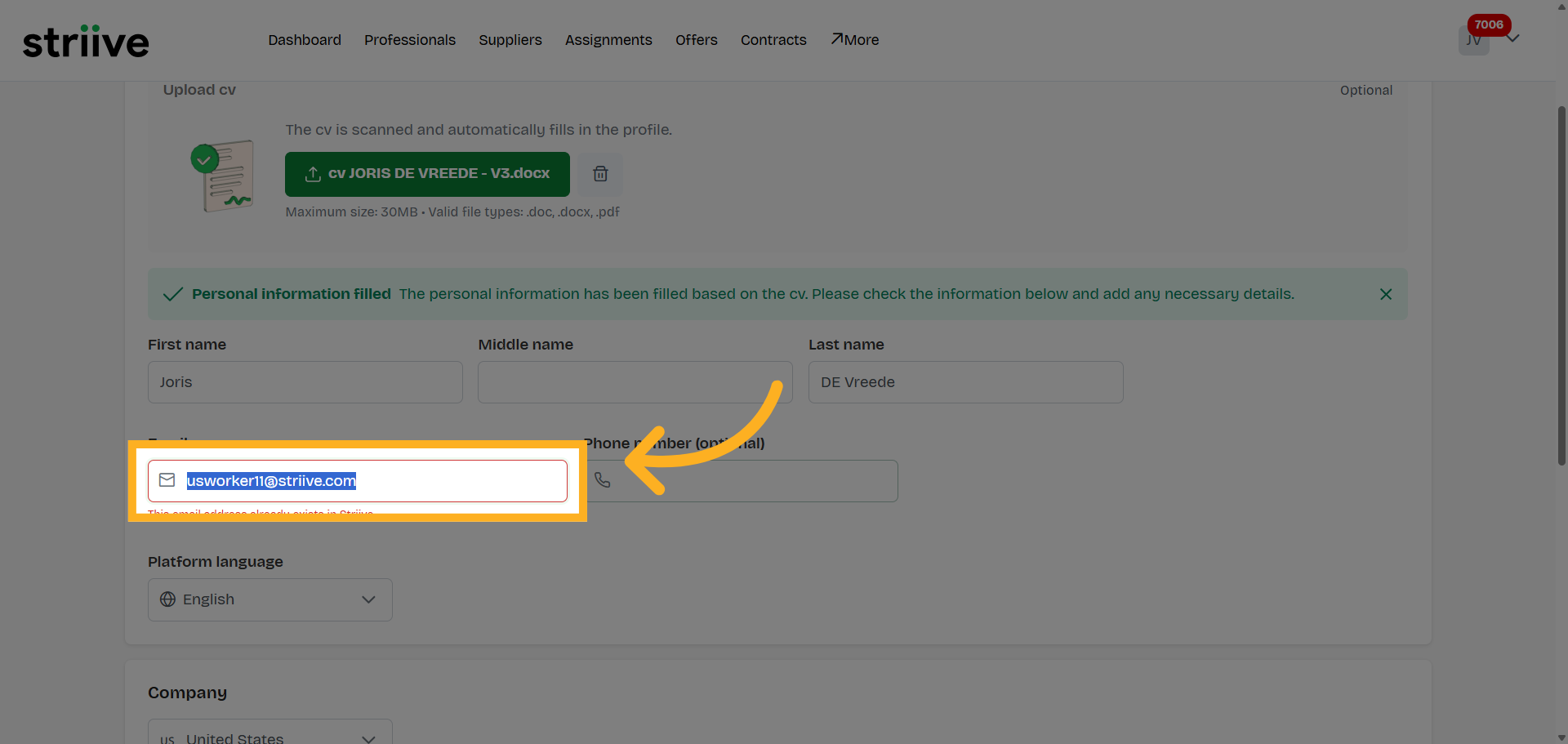Click the phone icon in phone number field
The width and height of the screenshot is (1568, 744).
[604, 480]
